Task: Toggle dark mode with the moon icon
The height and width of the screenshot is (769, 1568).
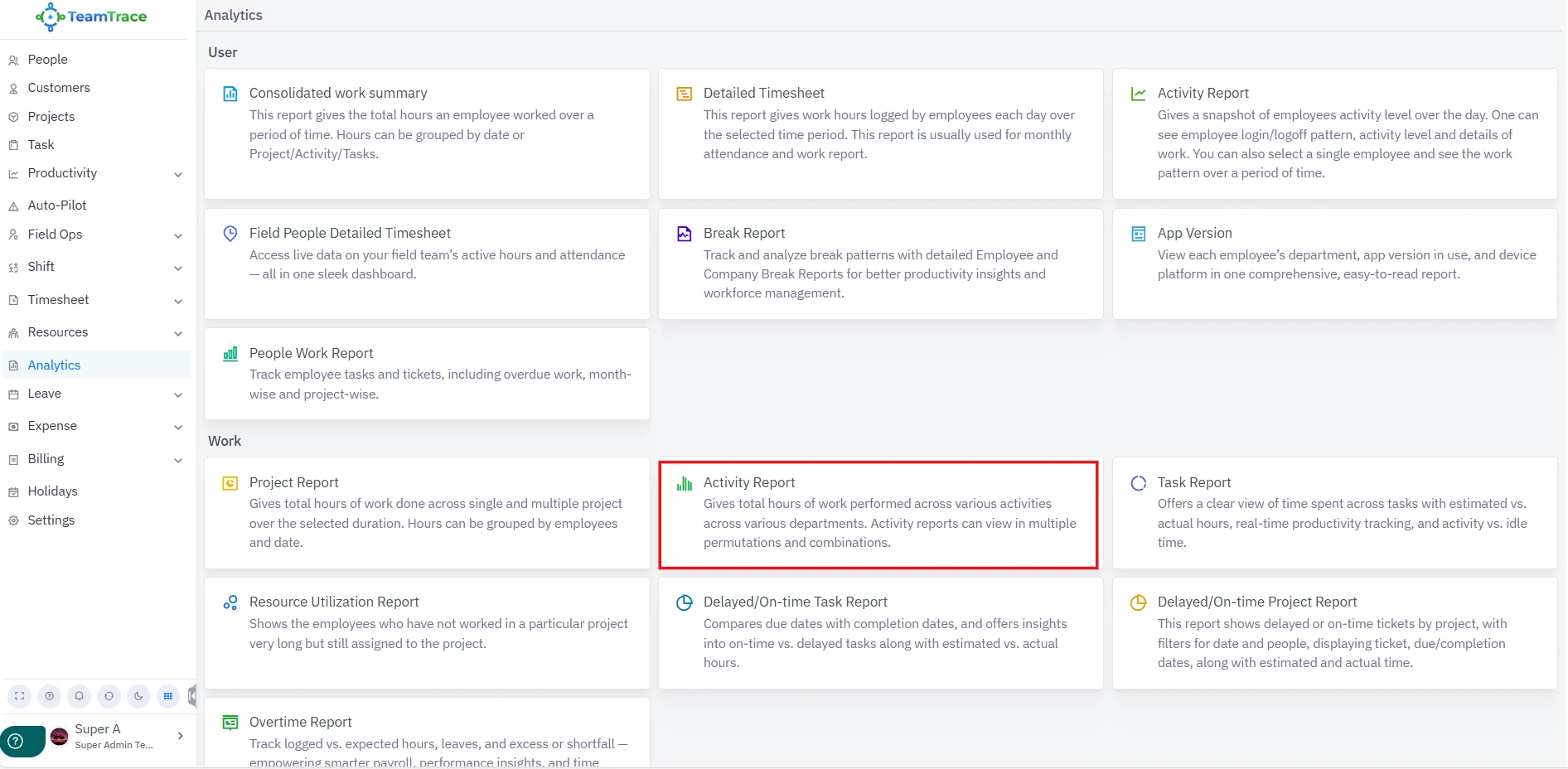Action: pyautogui.click(x=138, y=696)
